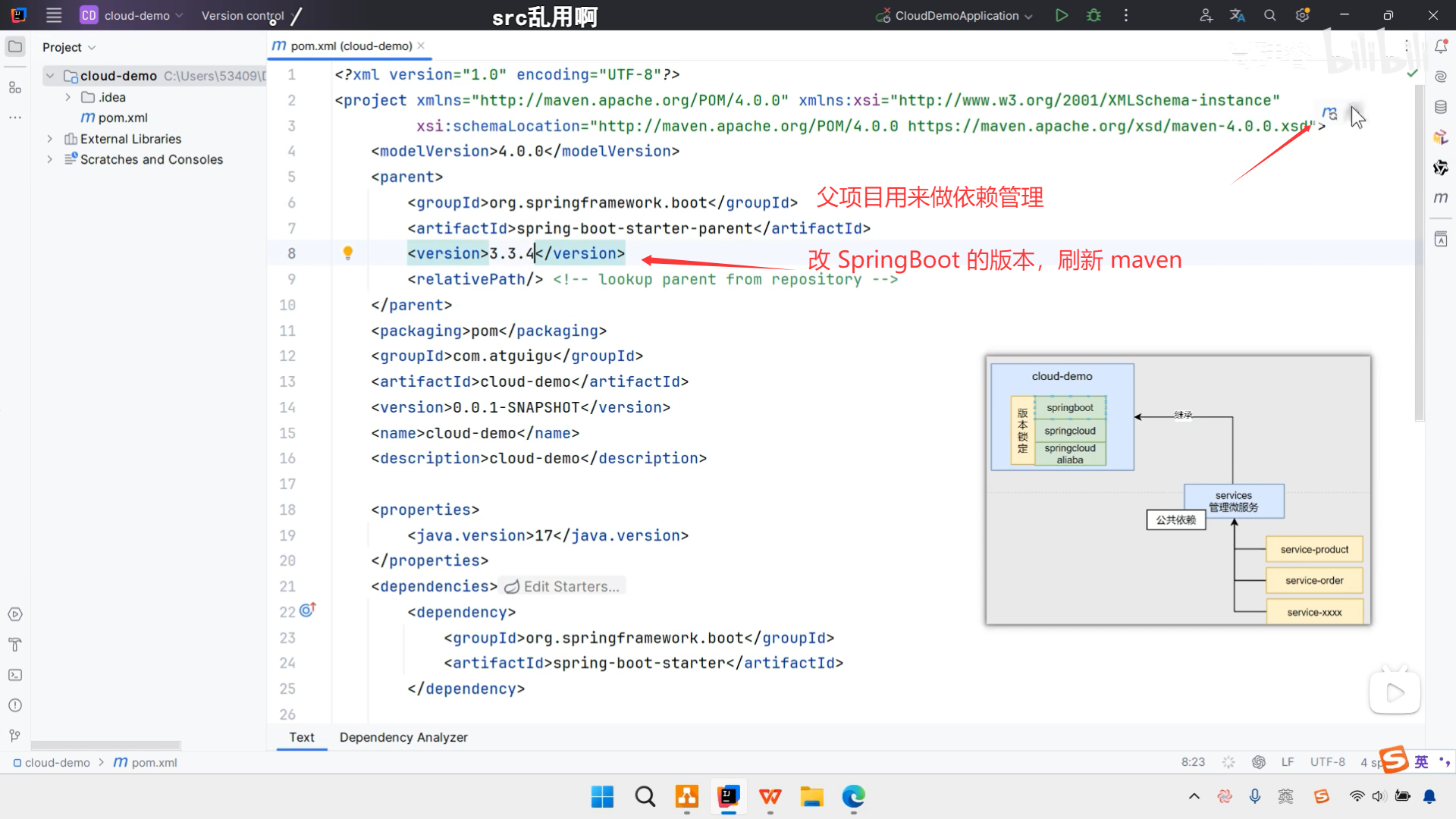This screenshot has height=819, width=1456.
Task: Click the Debug bug icon
Action: tap(1094, 15)
